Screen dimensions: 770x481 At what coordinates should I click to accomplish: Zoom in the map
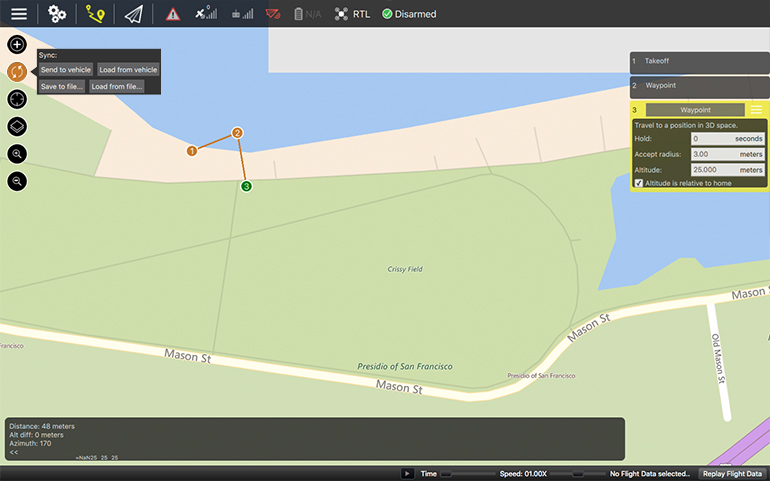[17, 154]
